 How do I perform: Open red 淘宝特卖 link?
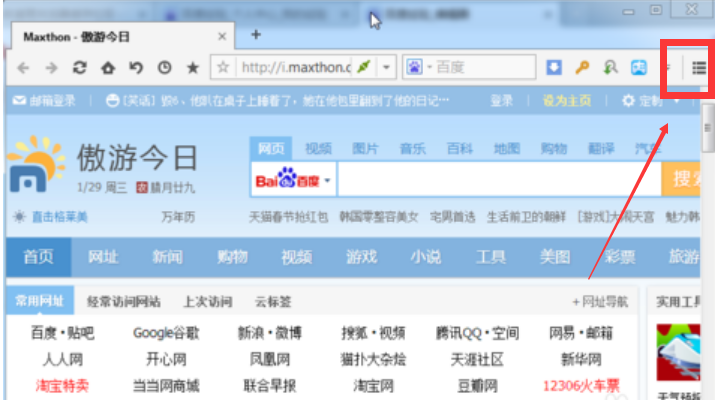point(62,386)
